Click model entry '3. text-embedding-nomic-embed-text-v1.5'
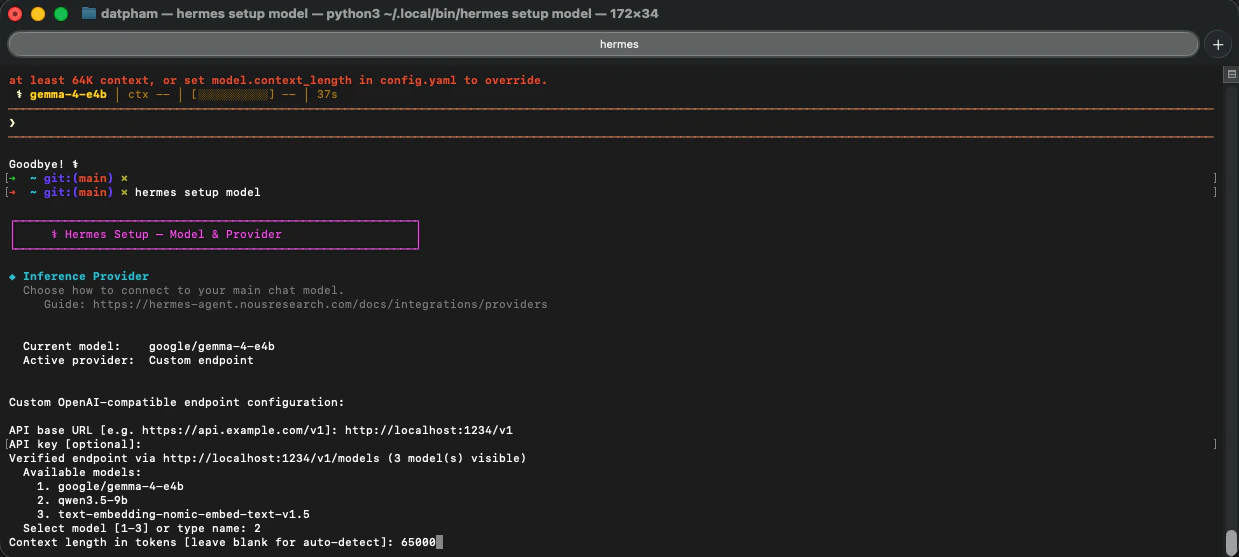The height and width of the screenshot is (557, 1239). click(173, 514)
